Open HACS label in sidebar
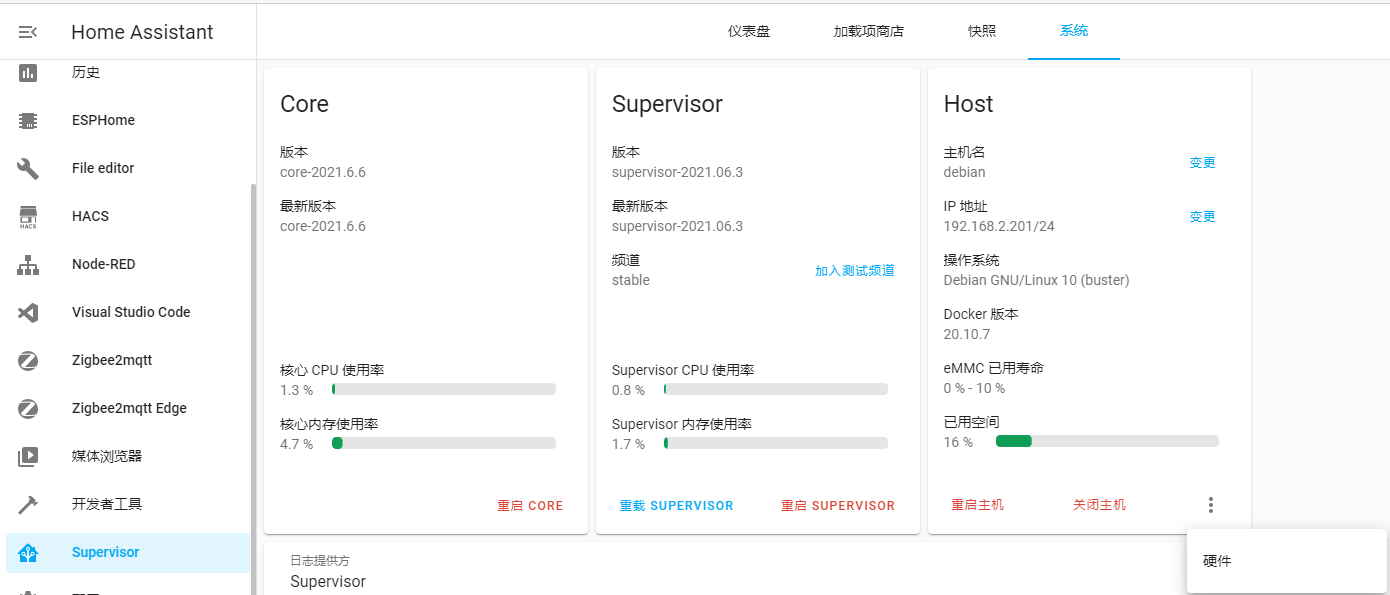Image resolution: width=1390 pixels, height=595 pixels. pos(90,216)
